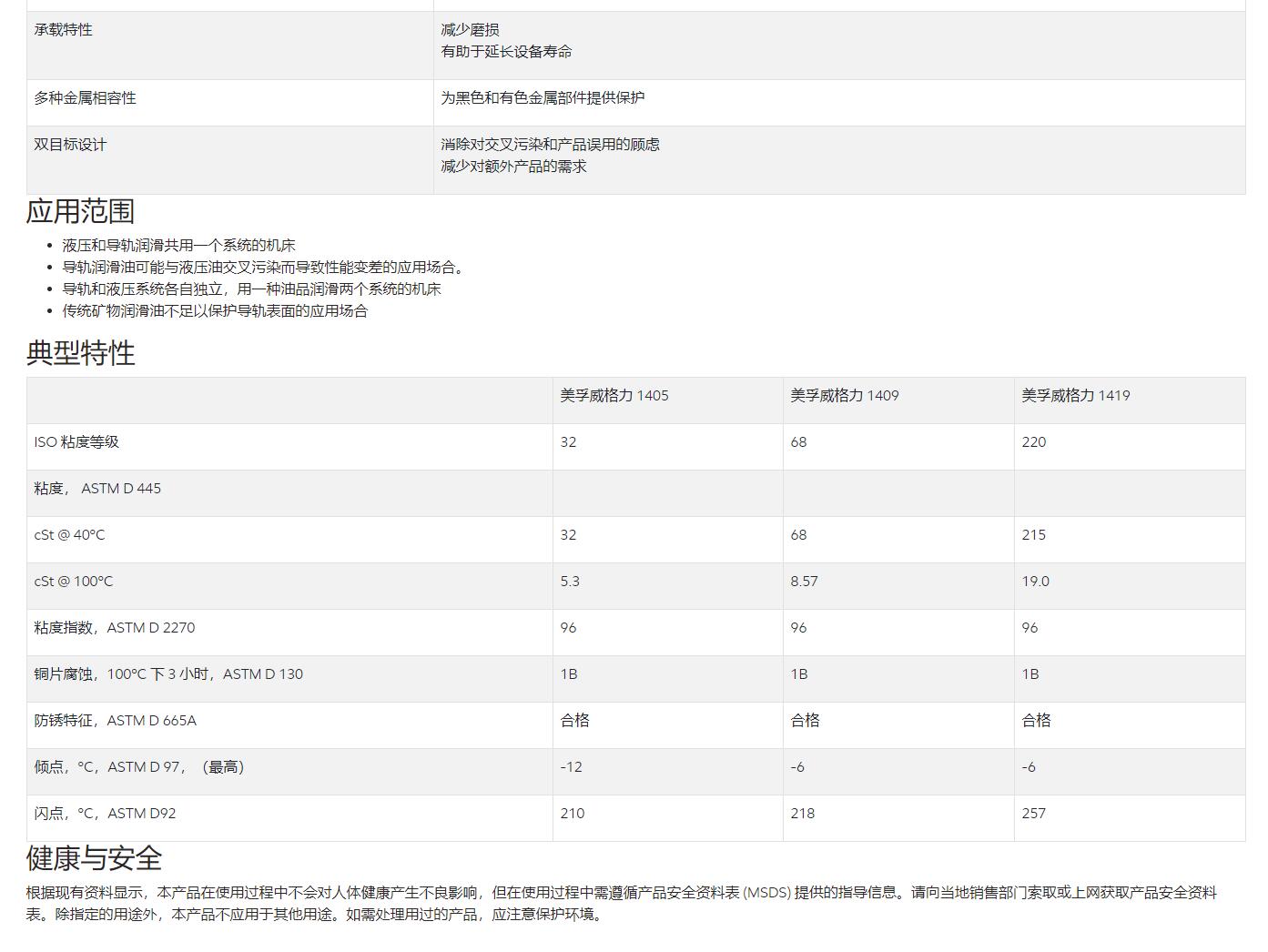The height and width of the screenshot is (952, 1268).
Task: Click the 多种金属相容性 table cell
Action: (x=230, y=102)
